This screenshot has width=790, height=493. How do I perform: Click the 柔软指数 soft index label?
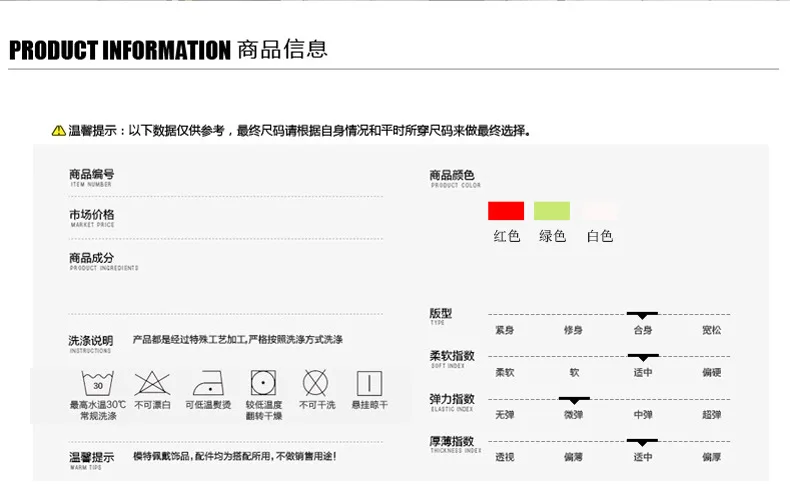coord(452,359)
